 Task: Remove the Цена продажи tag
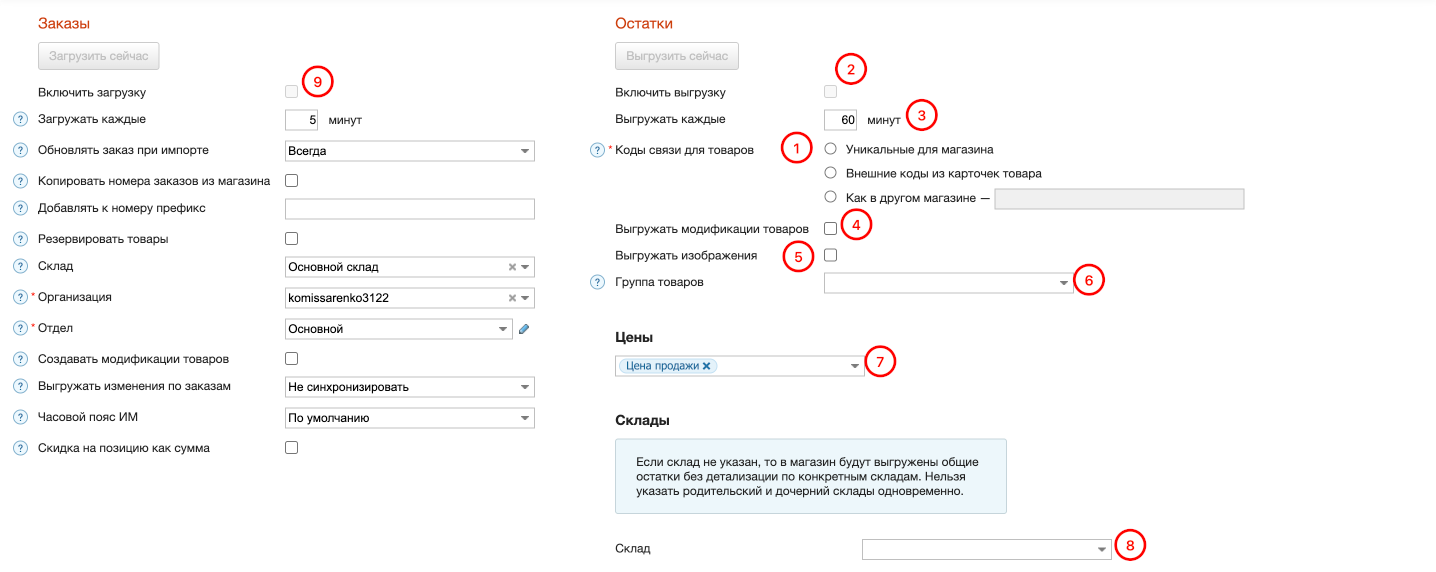[x=706, y=366]
